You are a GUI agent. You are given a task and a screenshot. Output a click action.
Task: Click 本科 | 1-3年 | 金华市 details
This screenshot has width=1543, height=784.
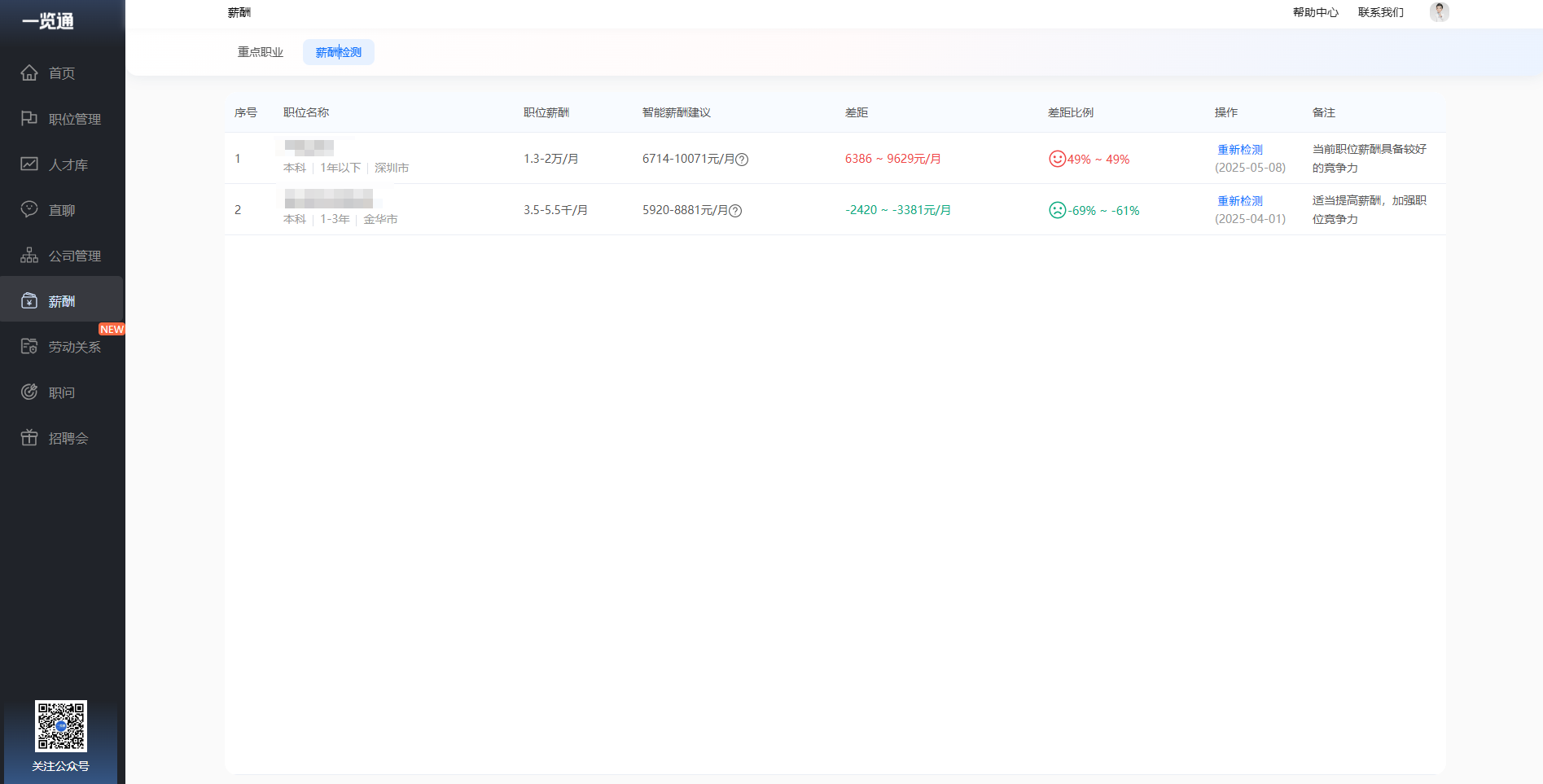(340, 219)
